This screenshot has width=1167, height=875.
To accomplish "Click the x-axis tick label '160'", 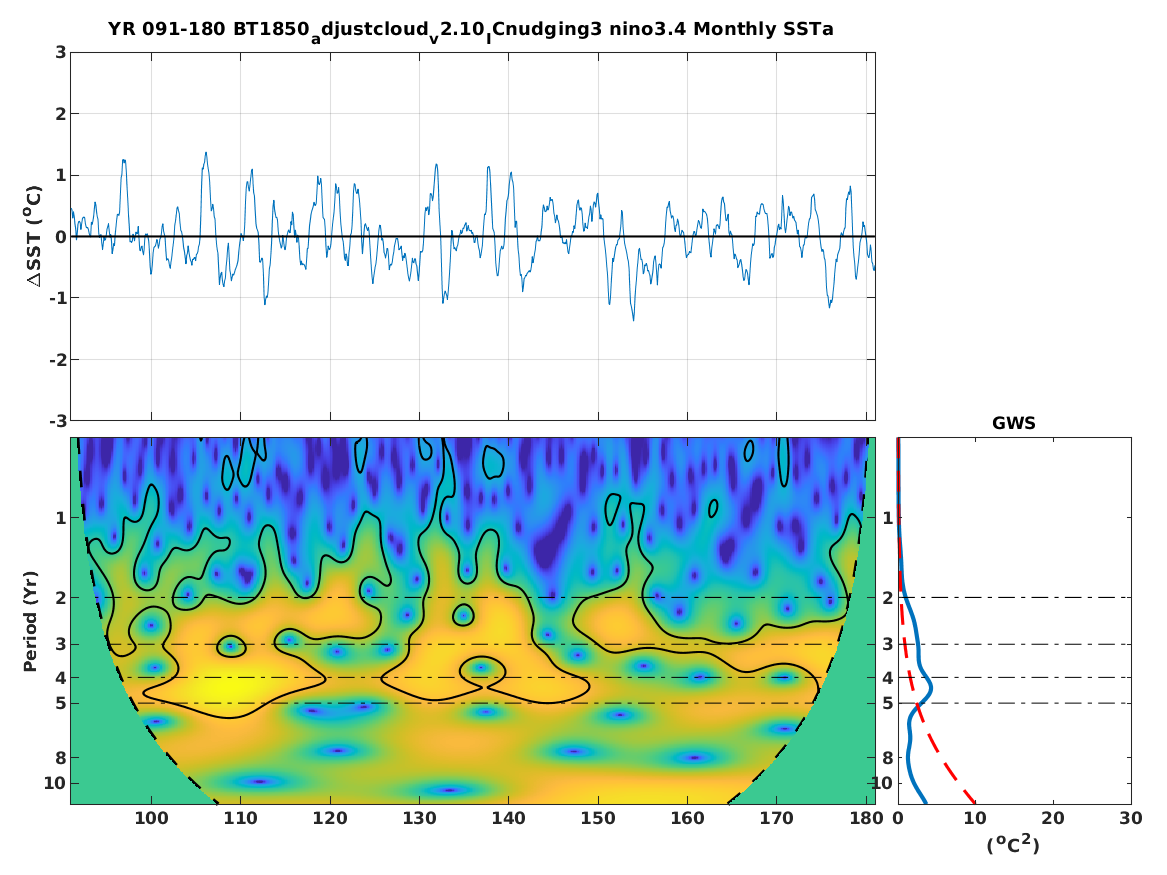I will pos(687,818).
